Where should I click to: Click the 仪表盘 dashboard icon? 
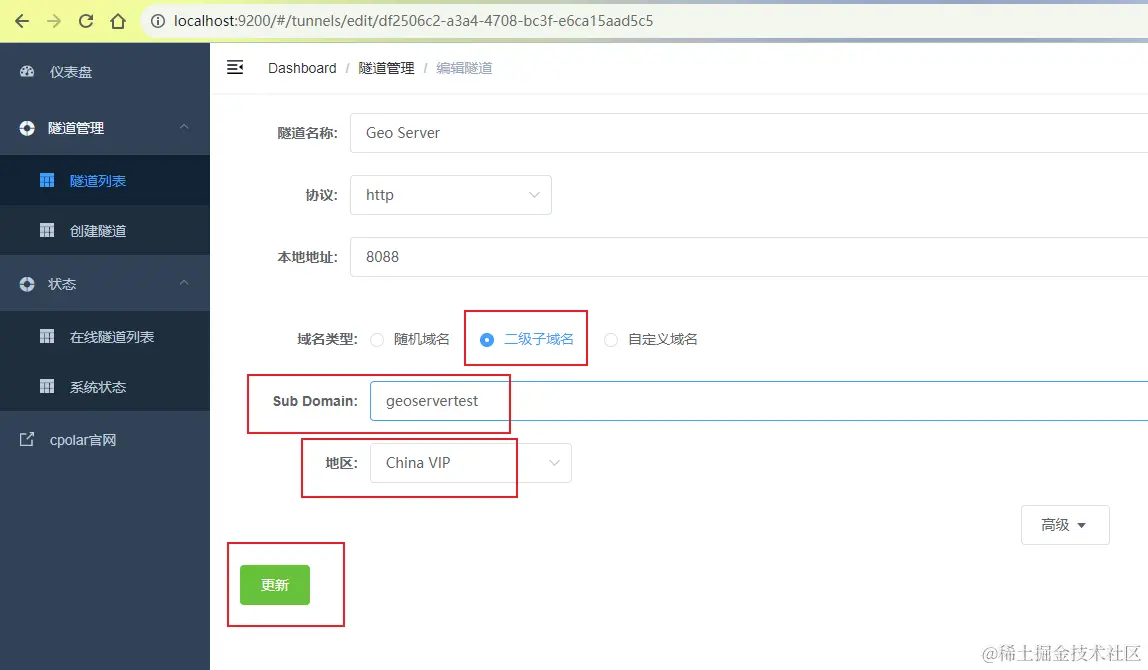tap(27, 72)
